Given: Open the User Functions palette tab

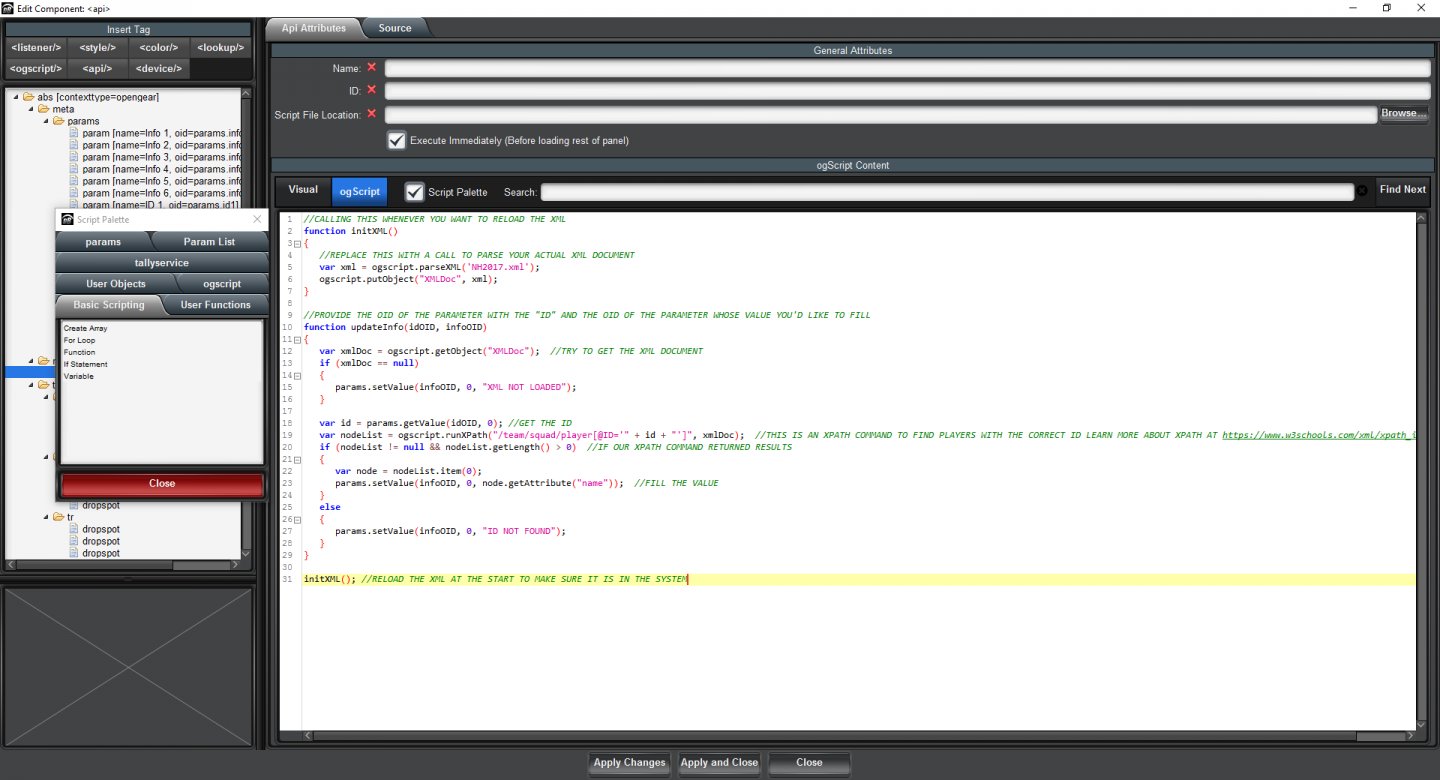Looking at the screenshot, I should point(215,305).
